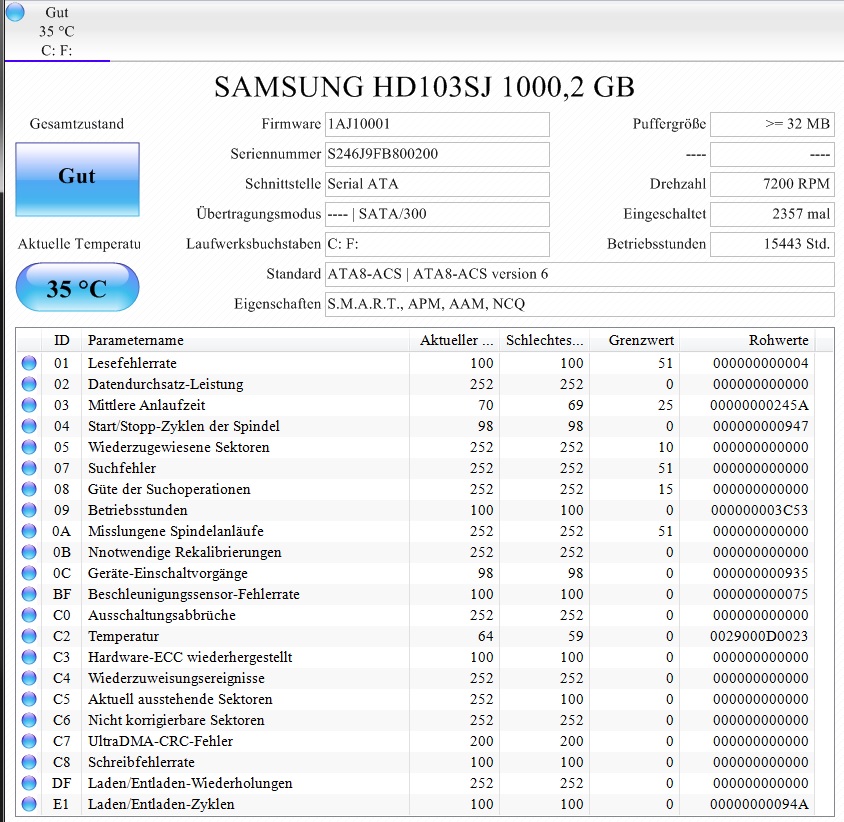The height and width of the screenshot is (822, 844).
Task: Click raw value 000000003C53
Action: (x=759, y=510)
